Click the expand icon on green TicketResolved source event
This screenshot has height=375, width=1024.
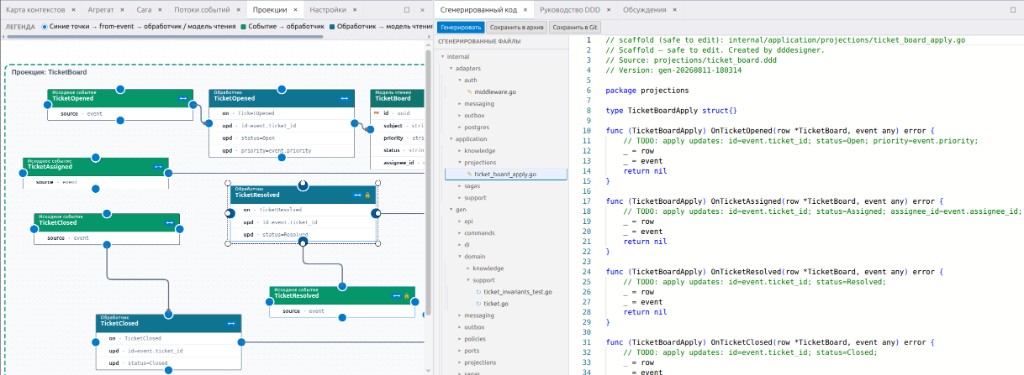(x=396, y=296)
